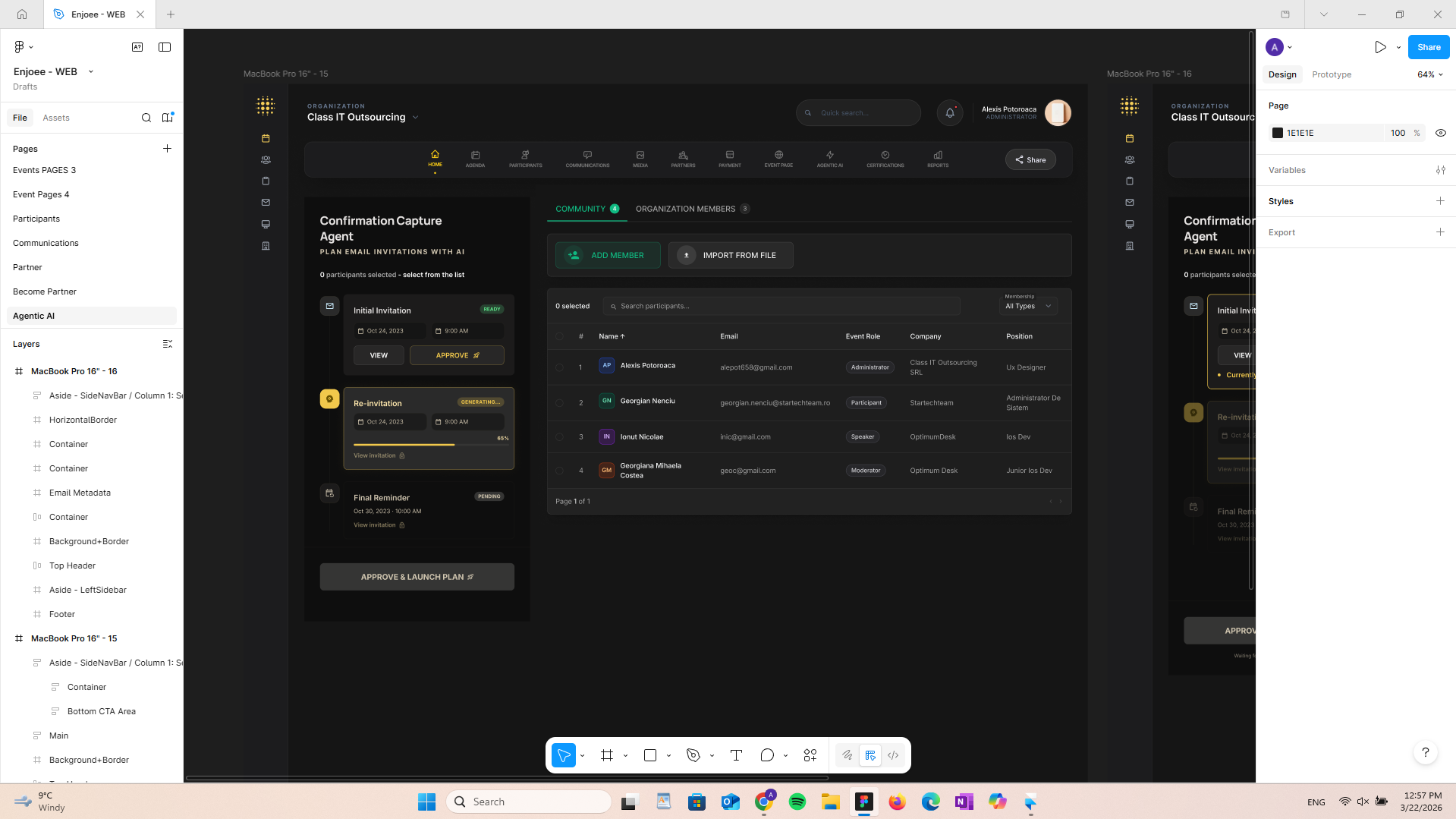Expand the Enjoee - WEB file name menu
The height and width of the screenshot is (819, 1456).
point(91,71)
